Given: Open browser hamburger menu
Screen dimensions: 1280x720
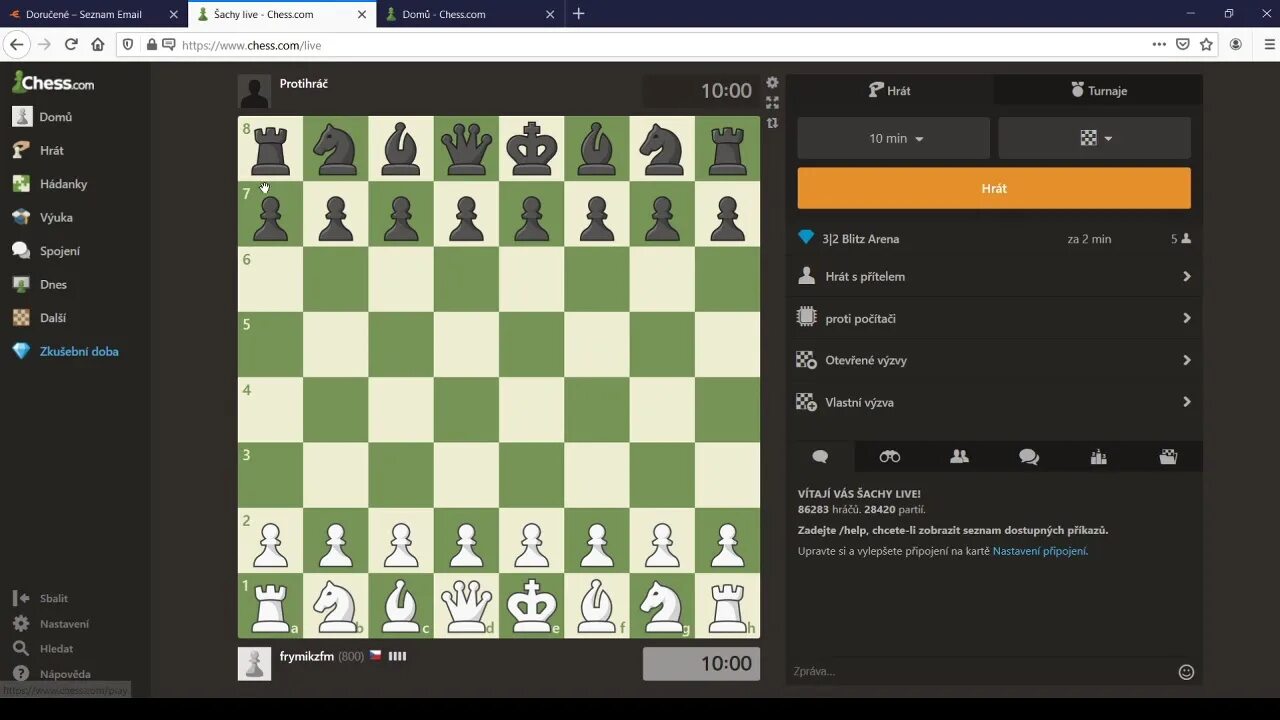Looking at the screenshot, I should pyautogui.click(x=1270, y=44).
